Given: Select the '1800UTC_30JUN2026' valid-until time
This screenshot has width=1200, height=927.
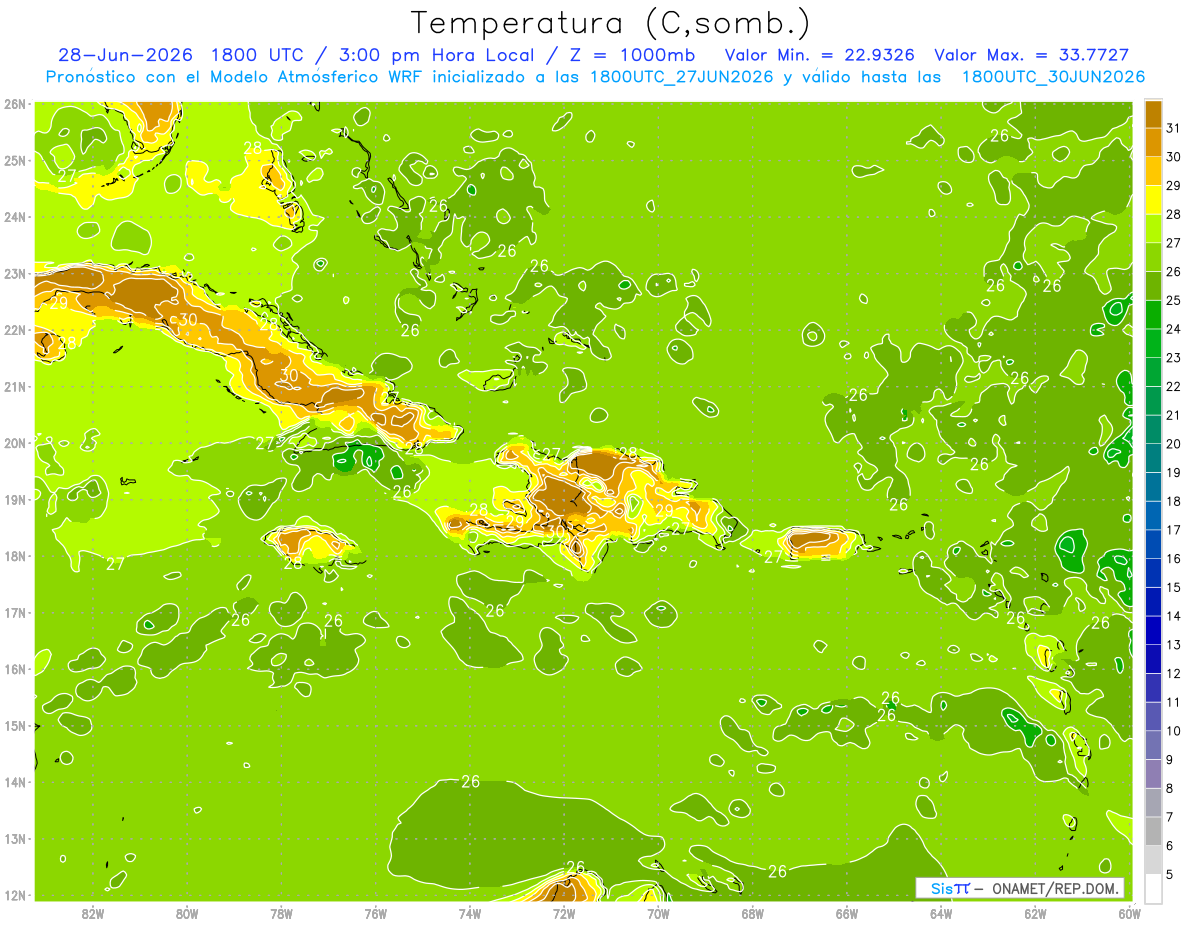Looking at the screenshot, I should coord(1053,76).
